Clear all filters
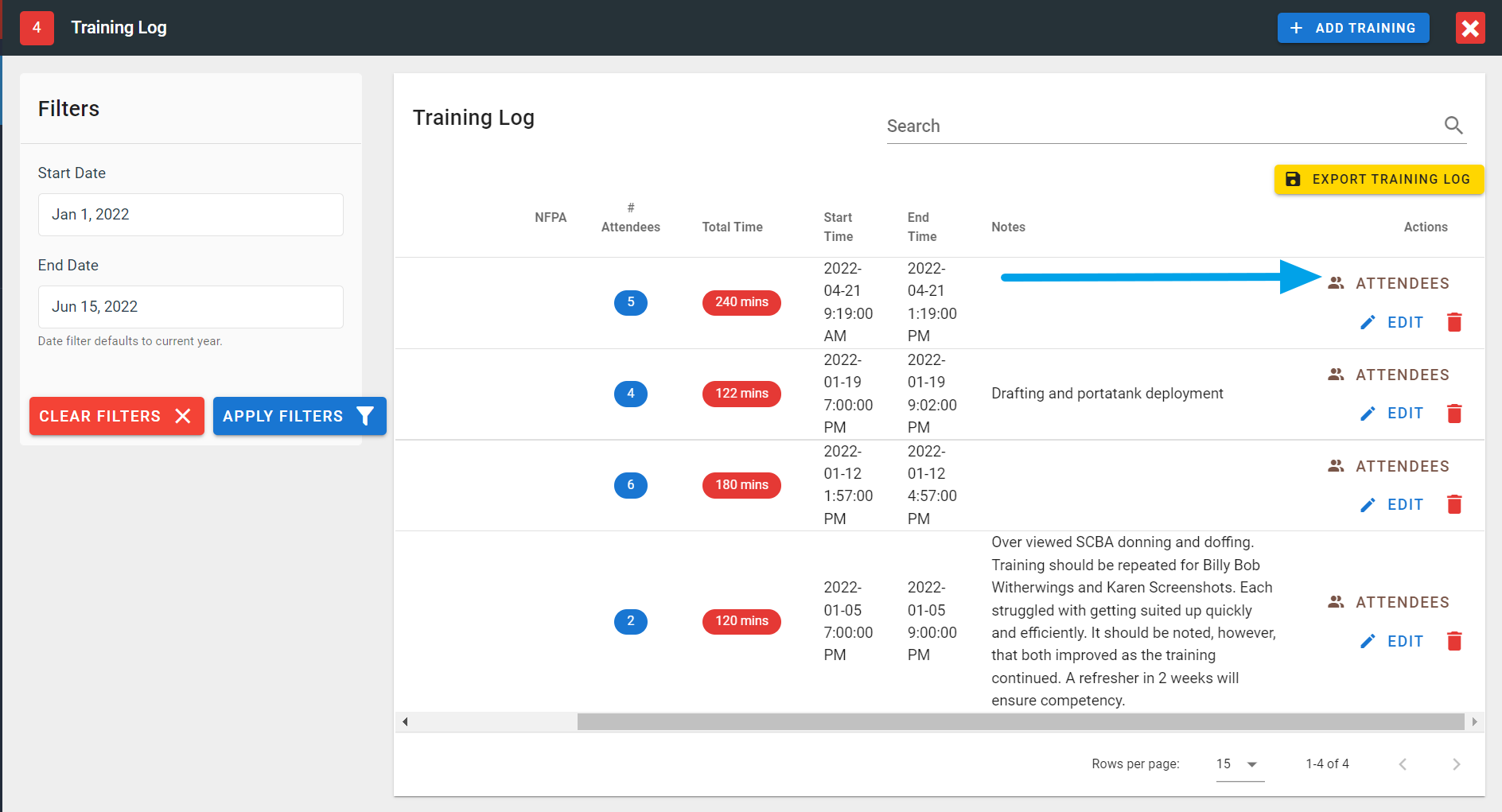This screenshot has height=812, width=1502. pos(116,416)
